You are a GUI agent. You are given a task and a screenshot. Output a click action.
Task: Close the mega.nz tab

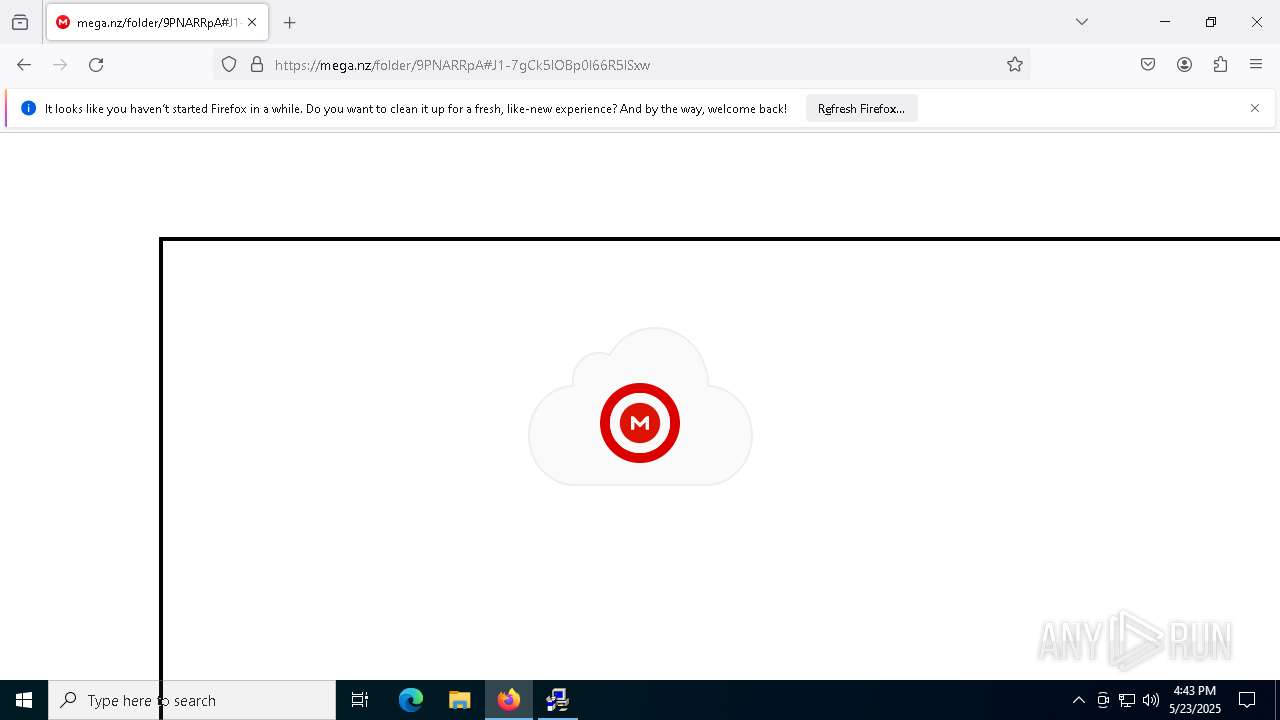click(252, 22)
